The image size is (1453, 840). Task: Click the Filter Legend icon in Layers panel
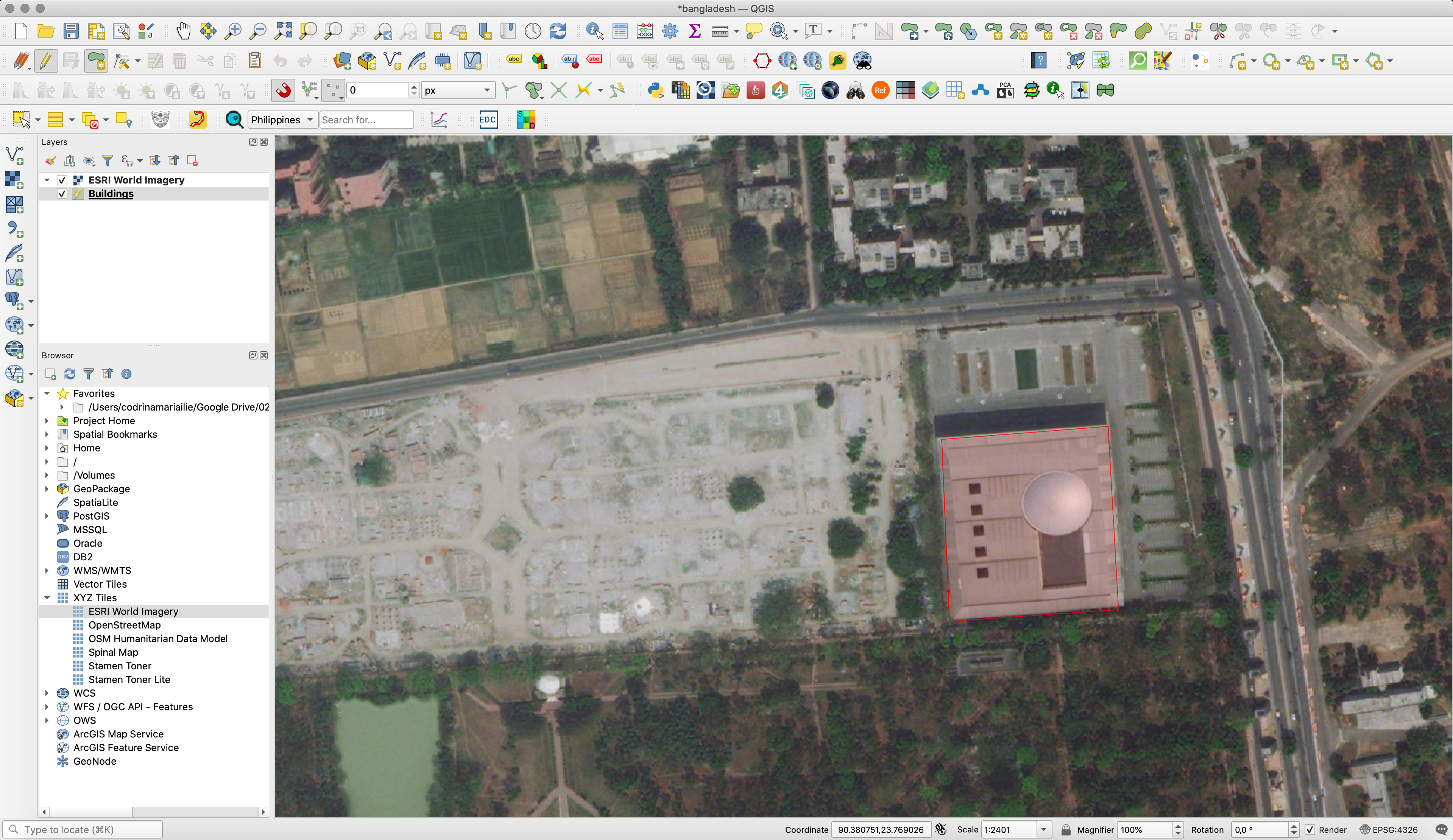(x=107, y=161)
